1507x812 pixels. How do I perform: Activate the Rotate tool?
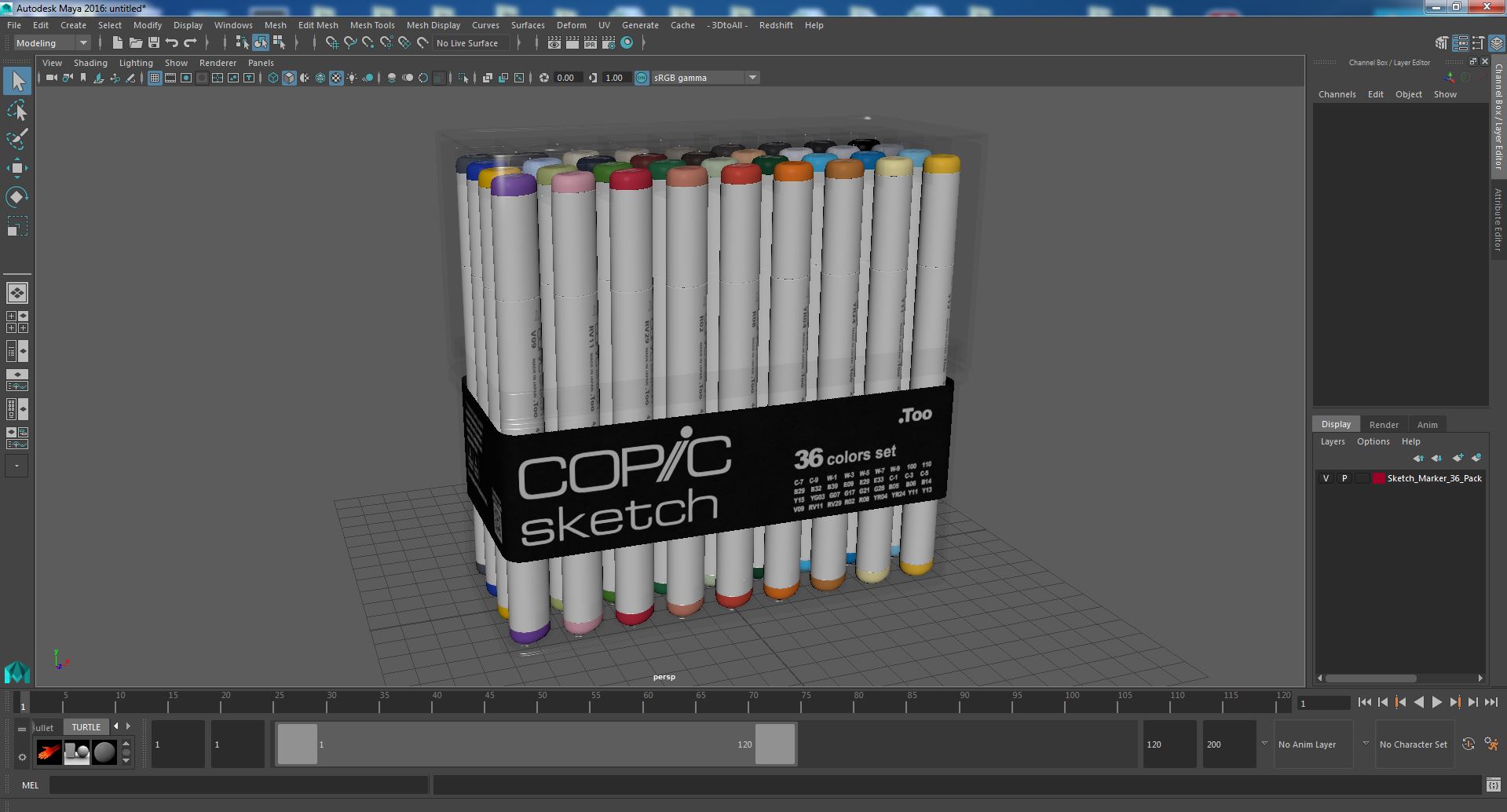click(x=17, y=197)
